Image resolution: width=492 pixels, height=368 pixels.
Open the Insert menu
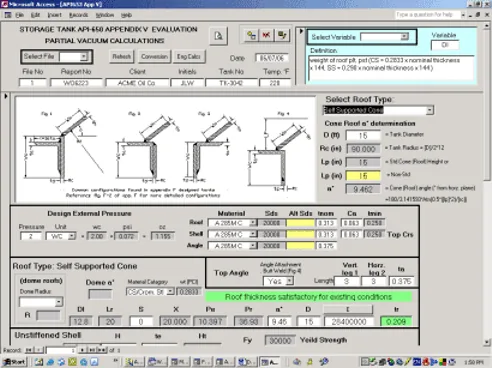pos(54,15)
